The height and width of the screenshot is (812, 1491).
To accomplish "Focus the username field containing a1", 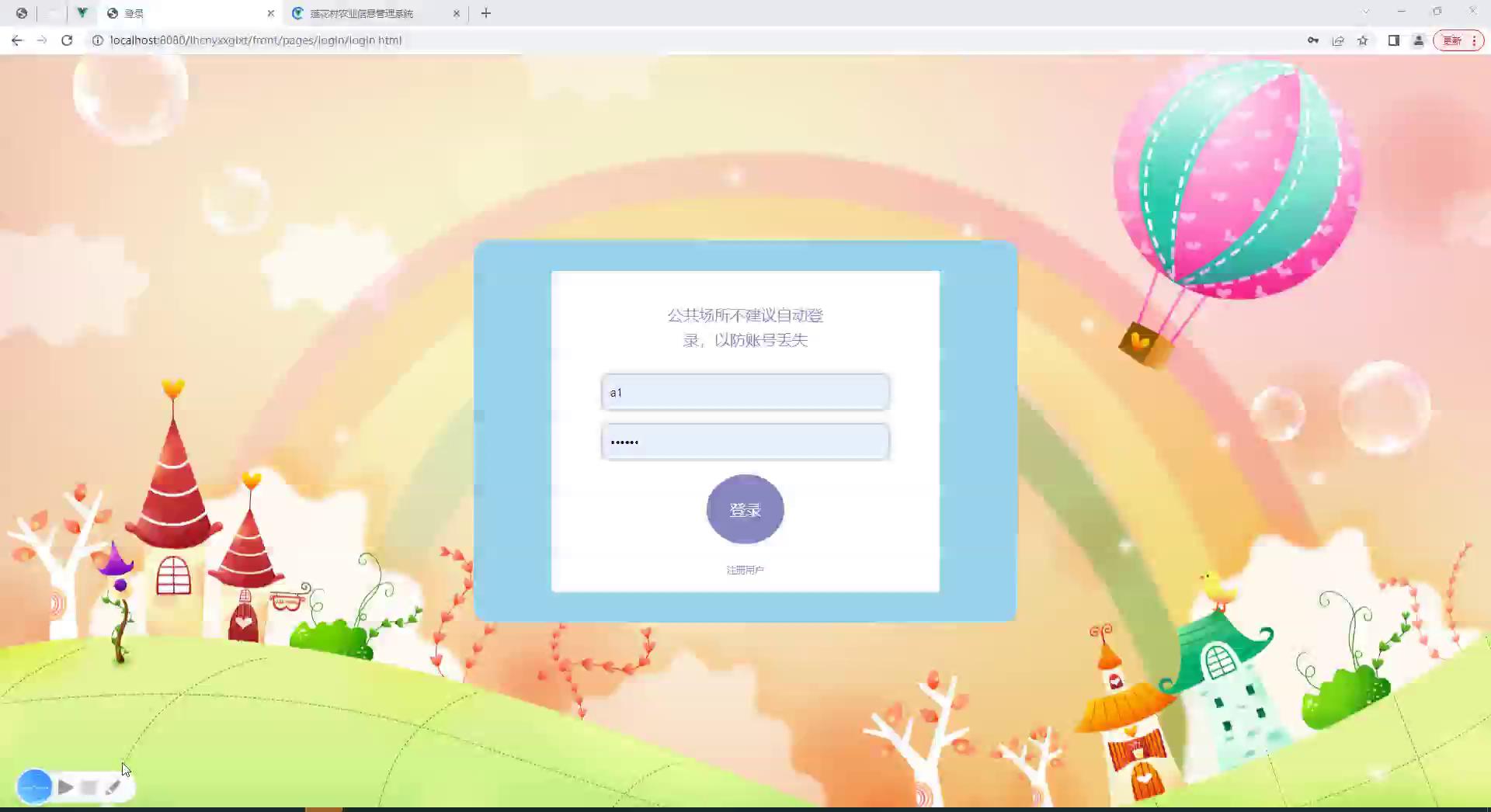I will [x=745, y=392].
